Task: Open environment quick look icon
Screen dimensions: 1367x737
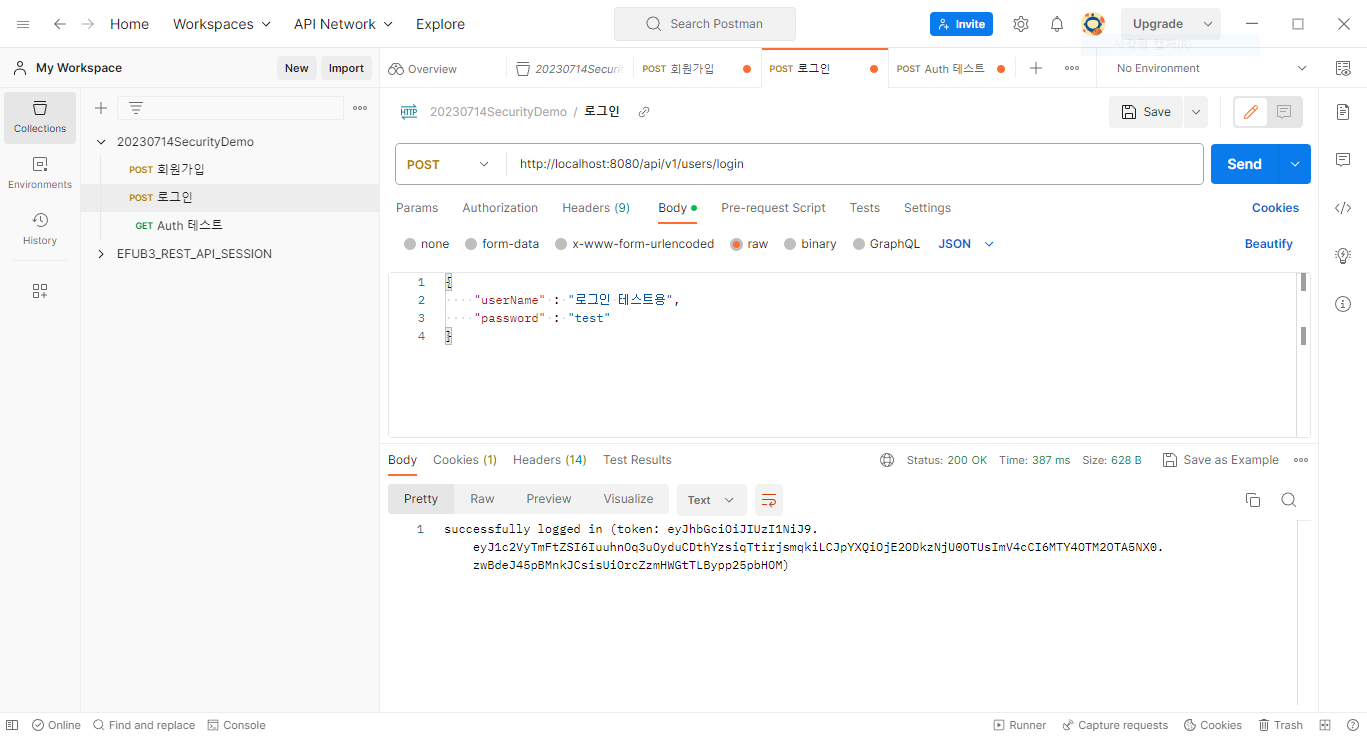Action: click(1343, 68)
